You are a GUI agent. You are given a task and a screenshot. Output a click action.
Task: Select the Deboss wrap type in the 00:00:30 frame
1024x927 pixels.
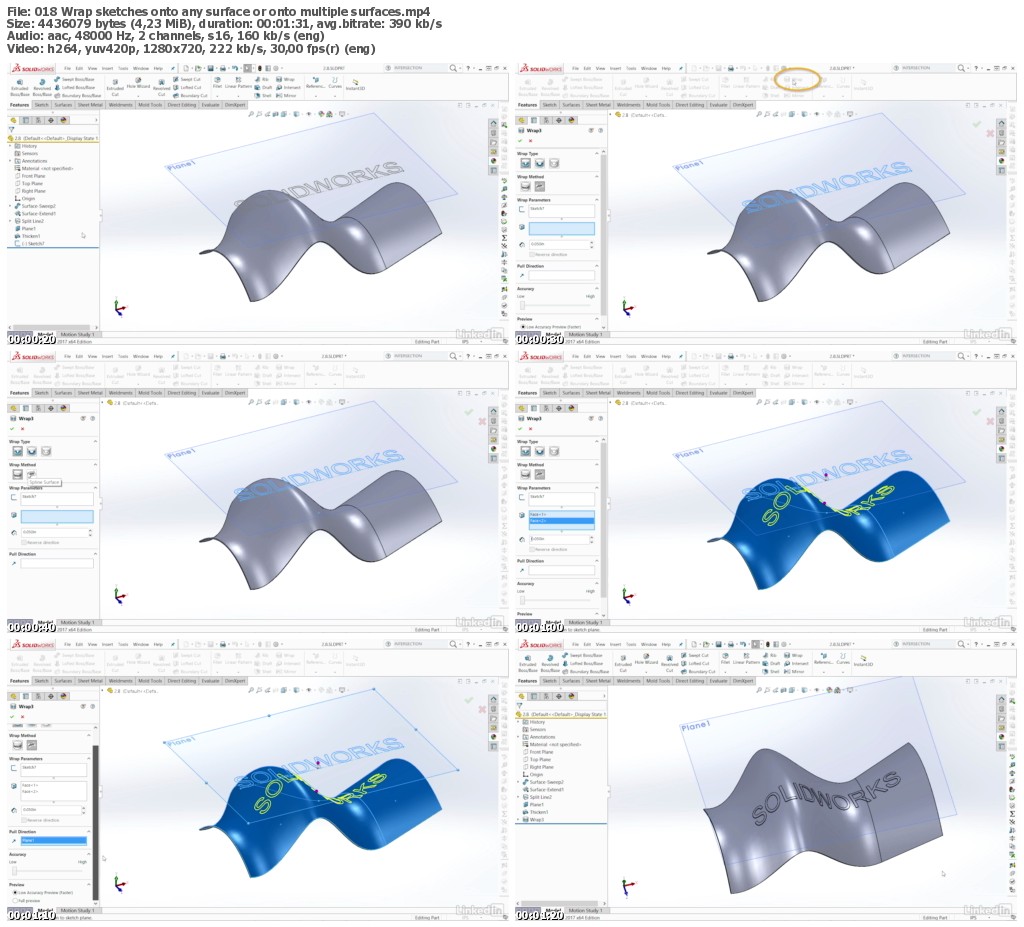click(x=539, y=163)
